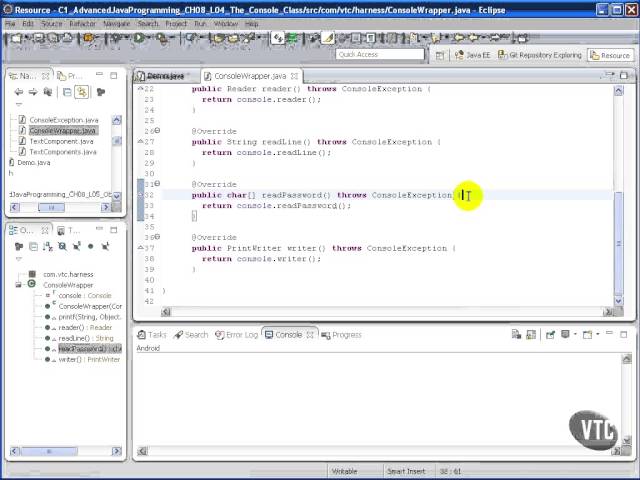The height and width of the screenshot is (480, 640).
Task: Open the Outline view menu triangle
Action: coord(18,259)
